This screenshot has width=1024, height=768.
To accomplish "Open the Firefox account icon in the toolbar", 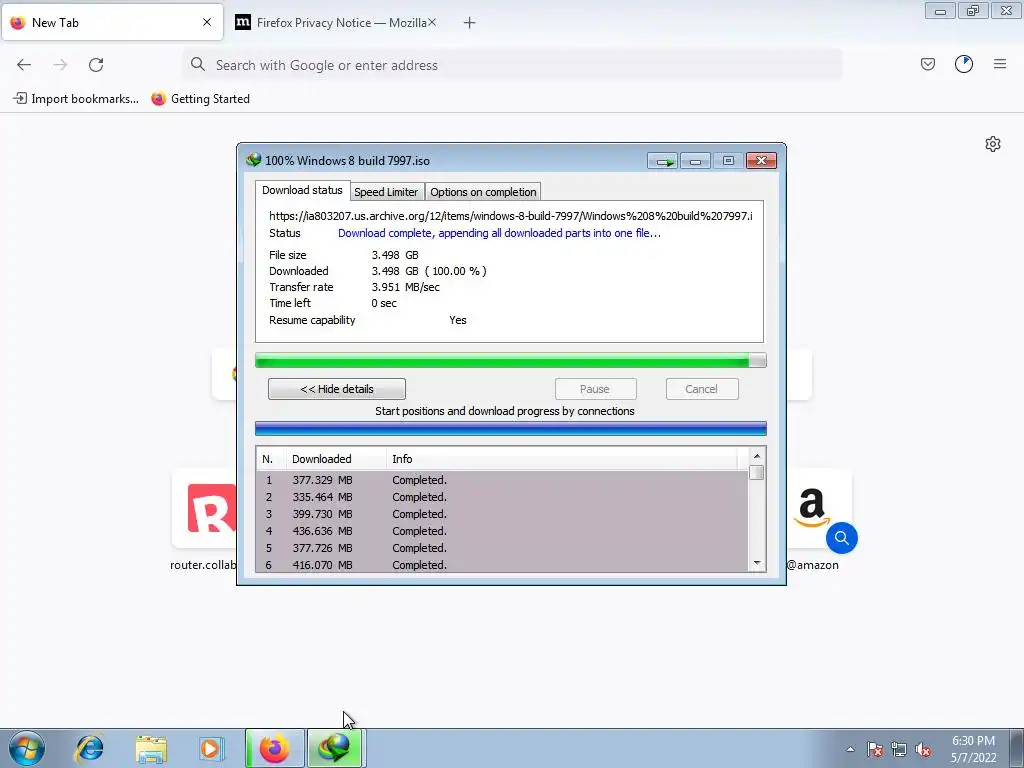I will pyautogui.click(x=964, y=64).
